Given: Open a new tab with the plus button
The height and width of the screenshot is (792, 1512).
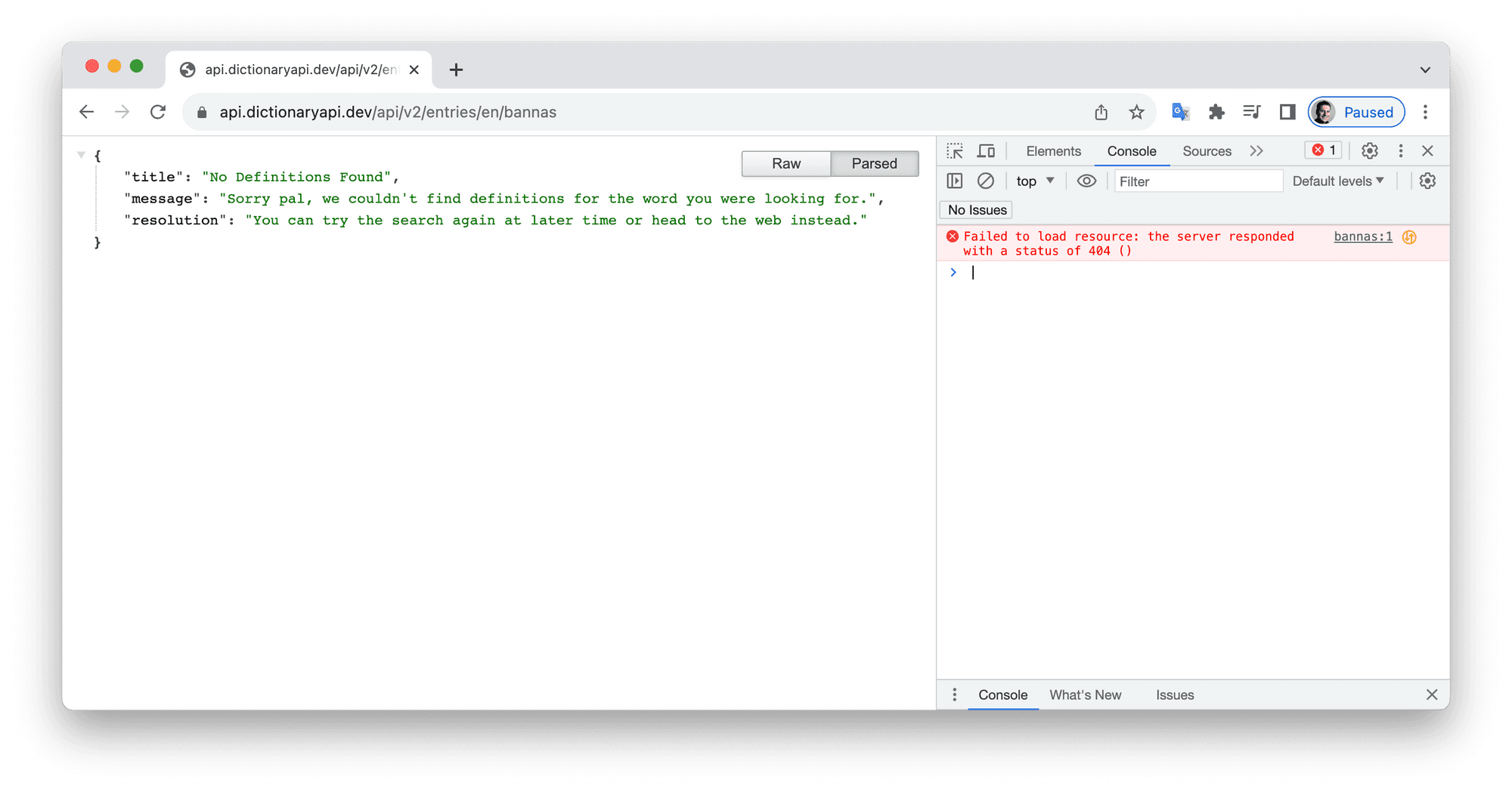Looking at the screenshot, I should point(456,70).
